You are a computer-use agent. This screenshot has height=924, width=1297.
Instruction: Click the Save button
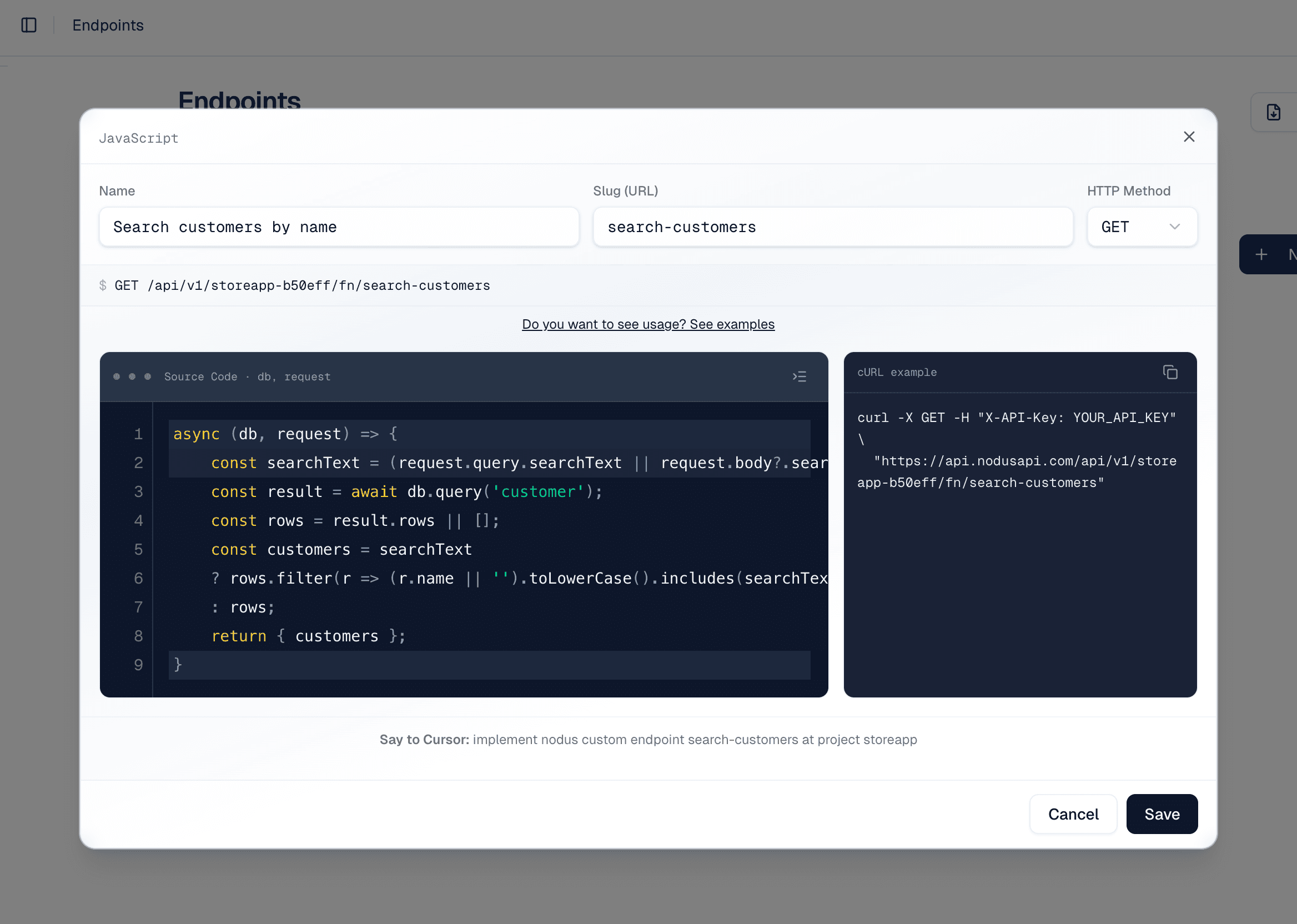[x=1162, y=813]
